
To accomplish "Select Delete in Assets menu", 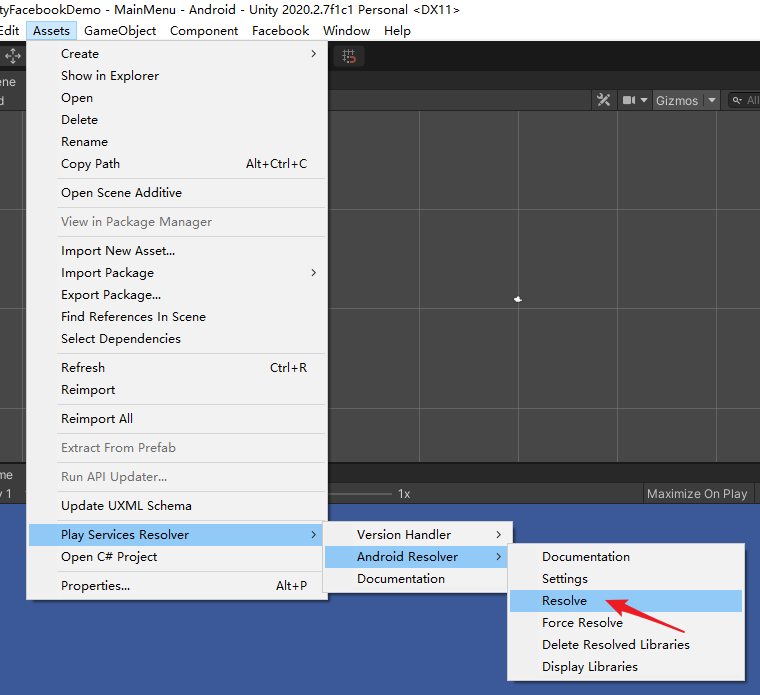I will point(177,120).
